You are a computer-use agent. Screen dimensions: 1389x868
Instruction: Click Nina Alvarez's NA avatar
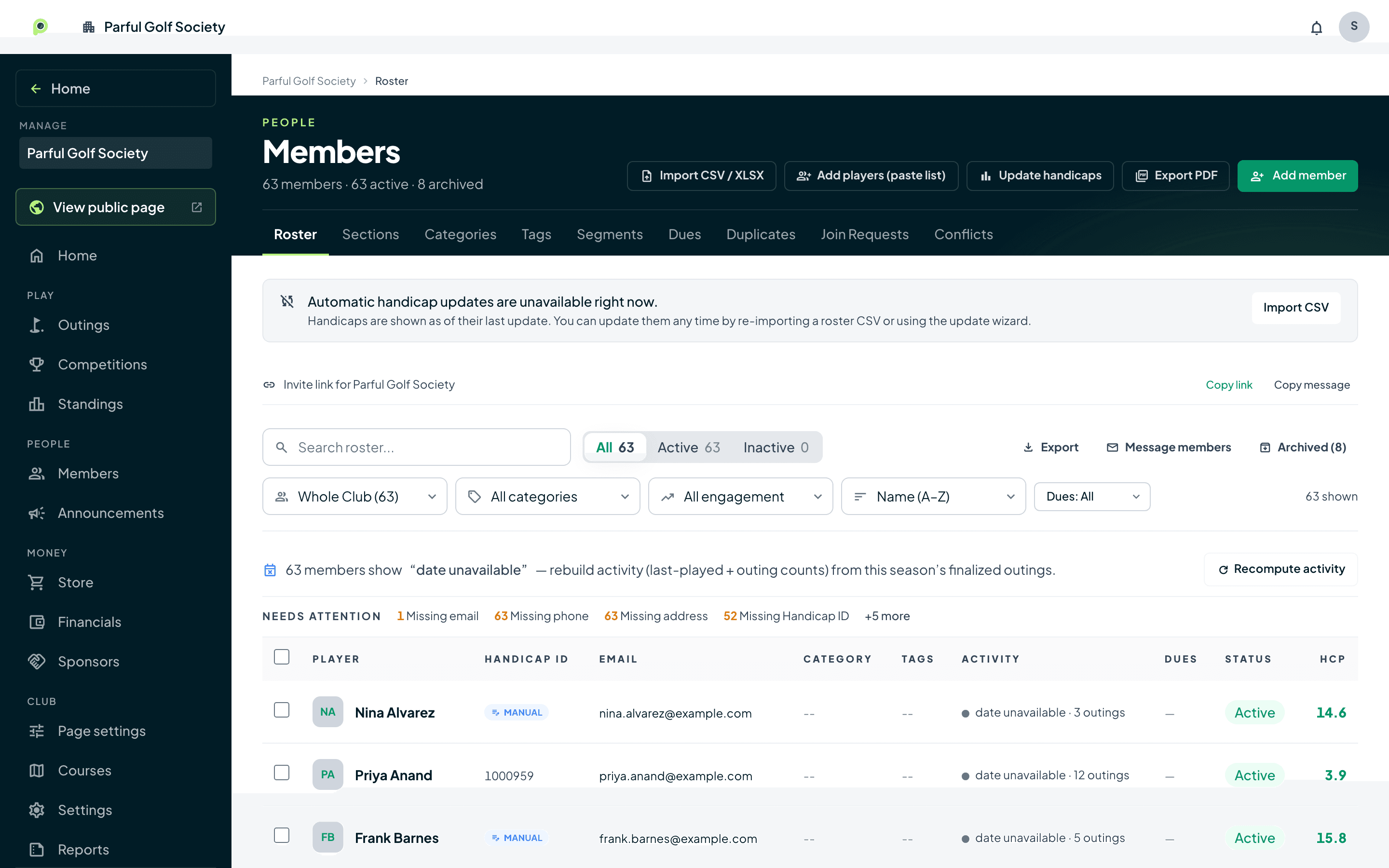[x=328, y=712]
